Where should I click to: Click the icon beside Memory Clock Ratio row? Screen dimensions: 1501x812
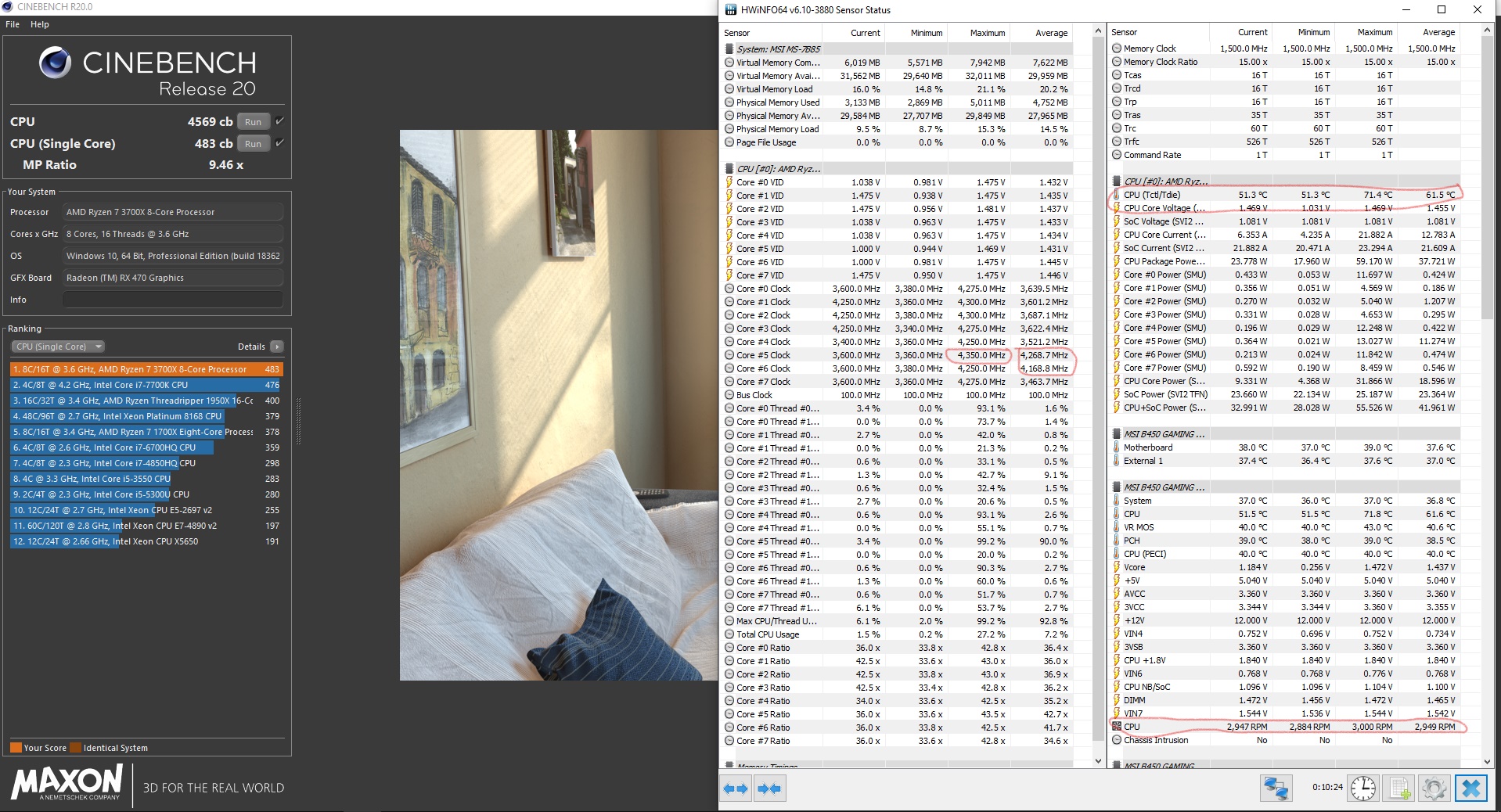tap(1117, 62)
